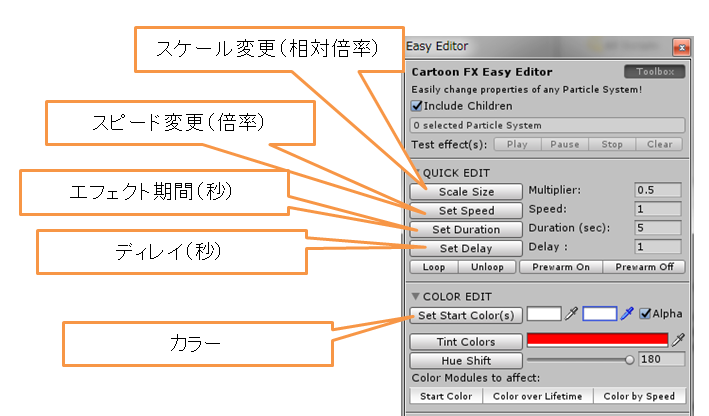Click the Hue Shift button

[466, 360]
